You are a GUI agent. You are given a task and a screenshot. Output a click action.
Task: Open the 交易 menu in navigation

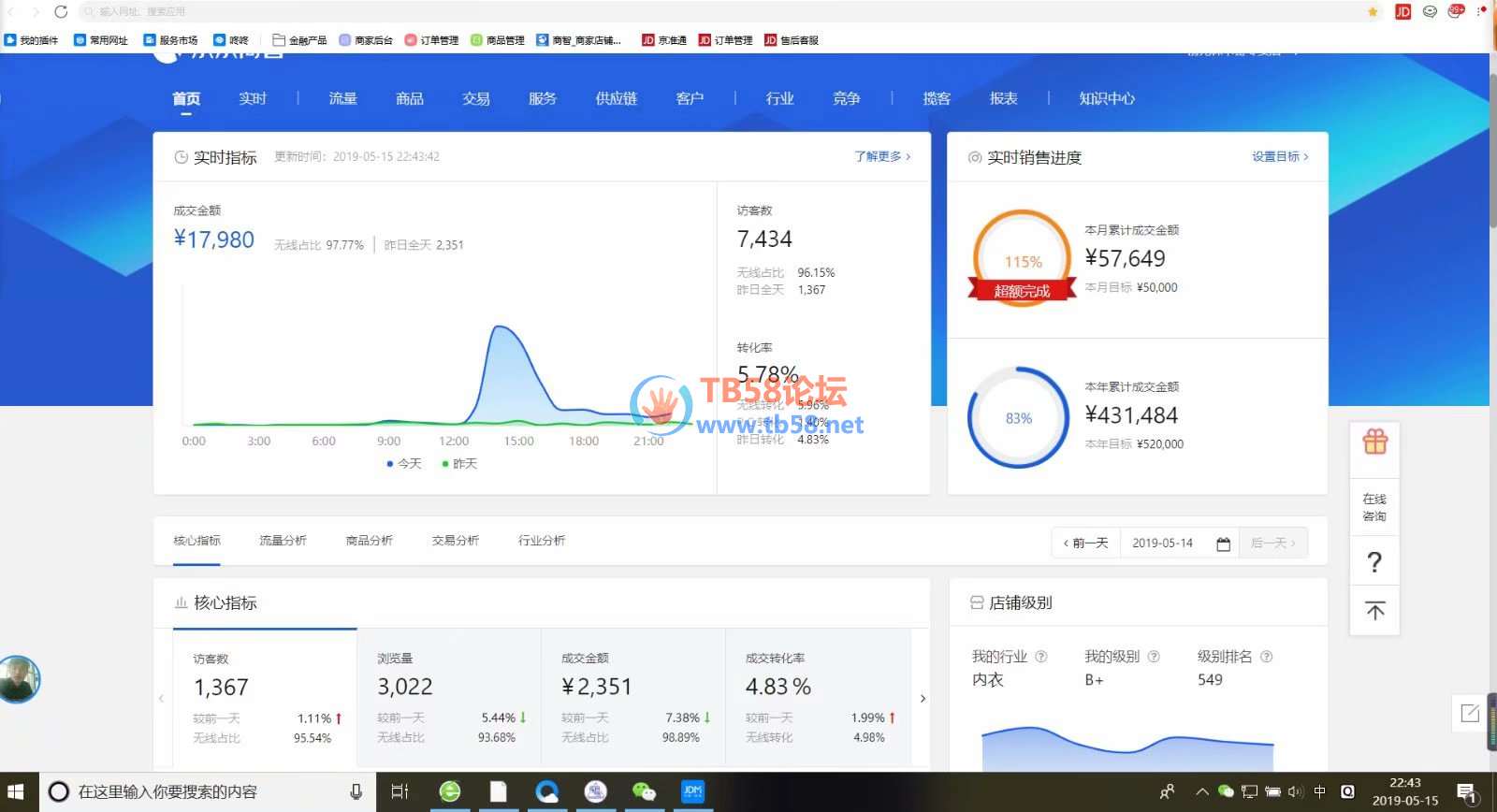click(475, 98)
